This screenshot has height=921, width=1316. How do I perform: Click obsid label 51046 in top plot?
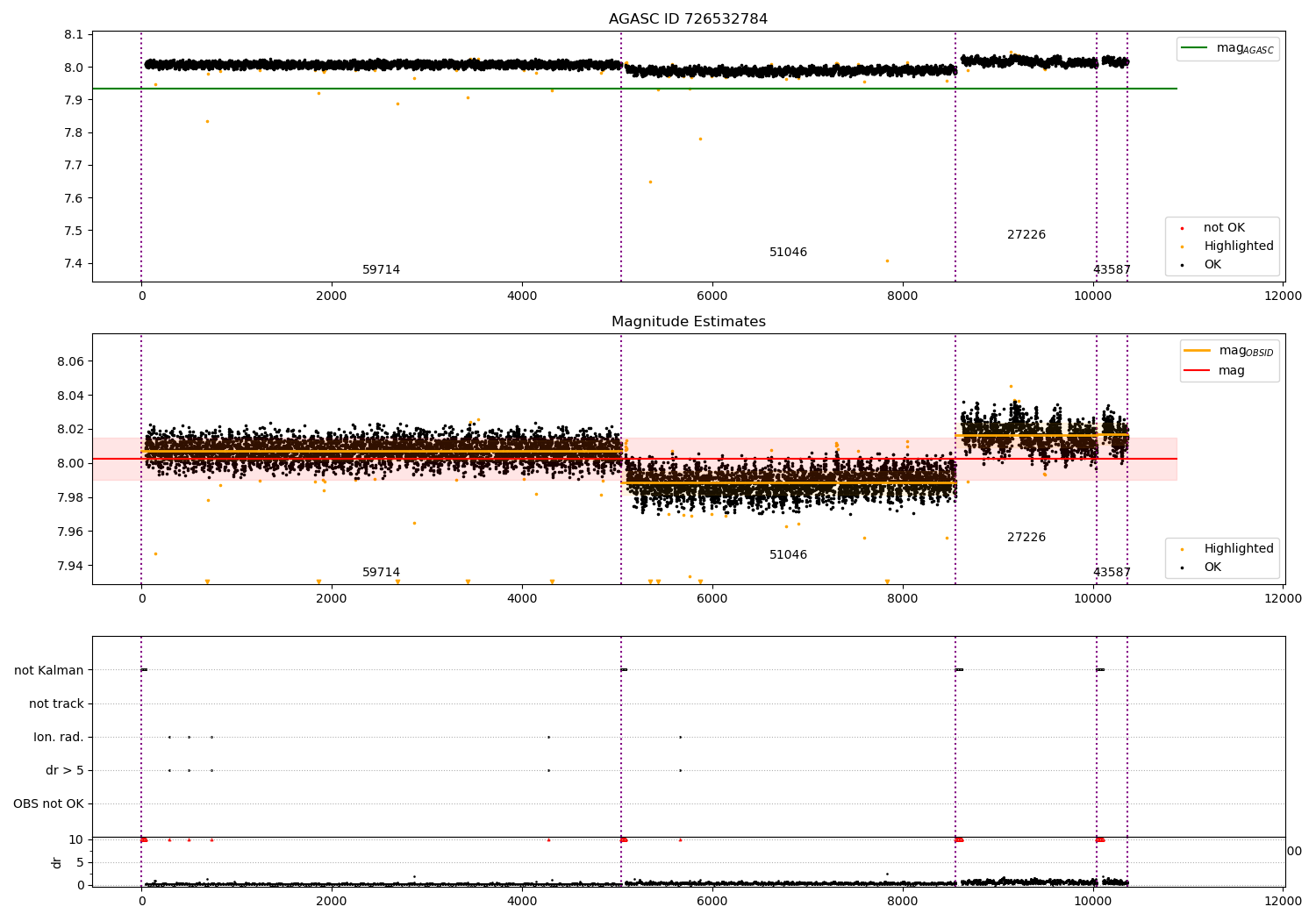(x=788, y=253)
